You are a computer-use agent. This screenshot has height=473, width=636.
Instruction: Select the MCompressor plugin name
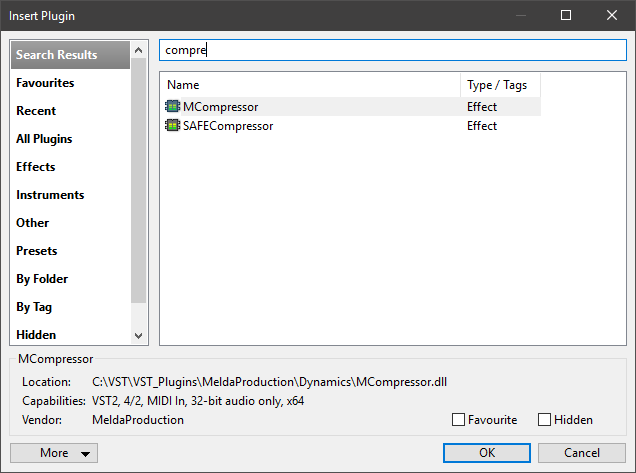point(220,107)
